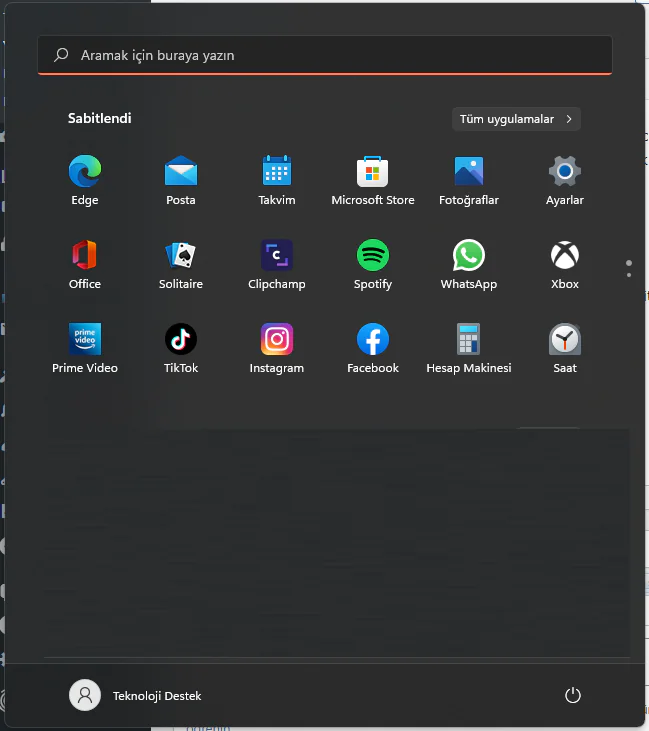Launch Clipchamp video editor
649x731 pixels.
[277, 264]
